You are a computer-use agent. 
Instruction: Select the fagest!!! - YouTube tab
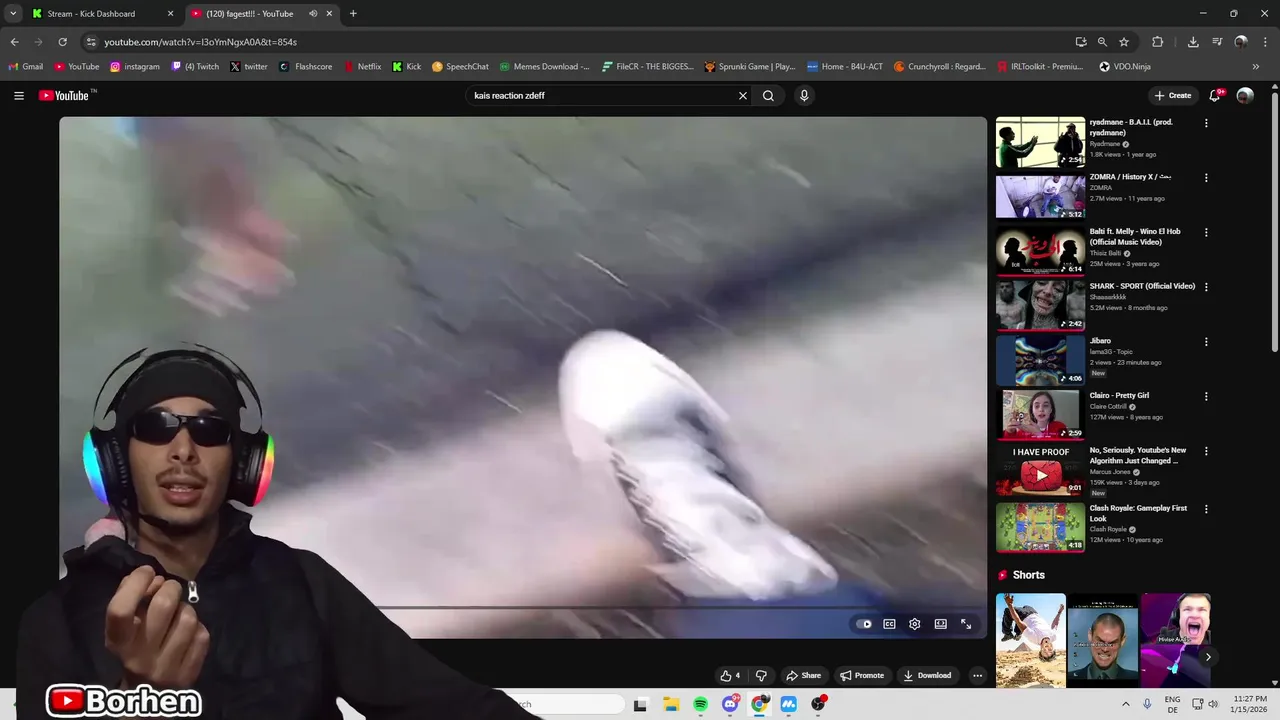coord(260,14)
